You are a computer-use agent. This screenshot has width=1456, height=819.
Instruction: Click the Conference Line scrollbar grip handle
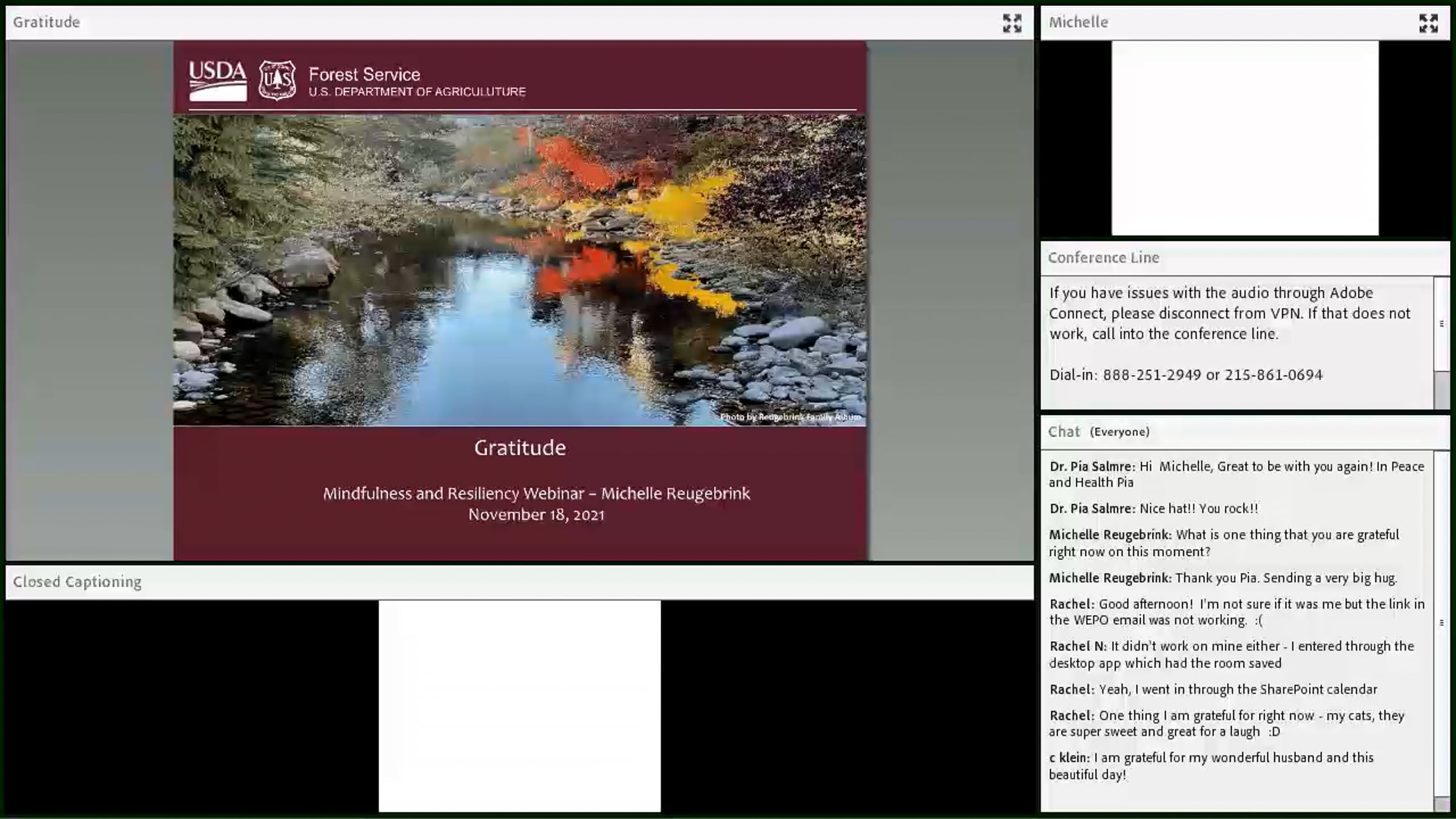click(1441, 323)
